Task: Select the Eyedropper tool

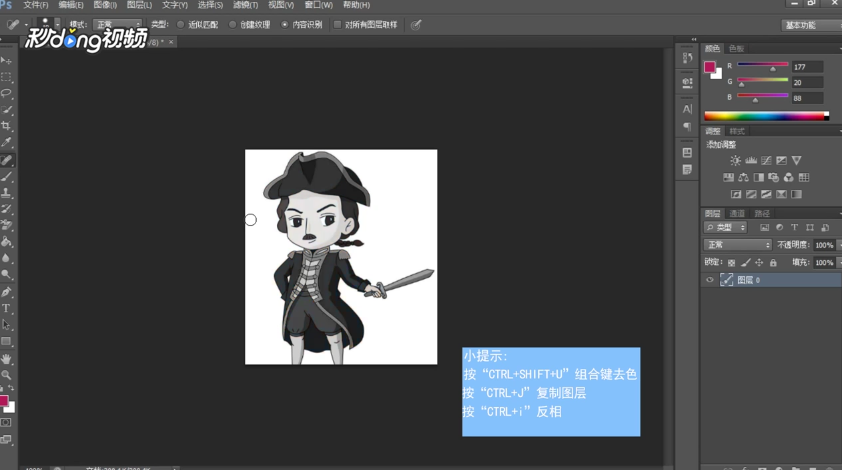Action: [6, 143]
